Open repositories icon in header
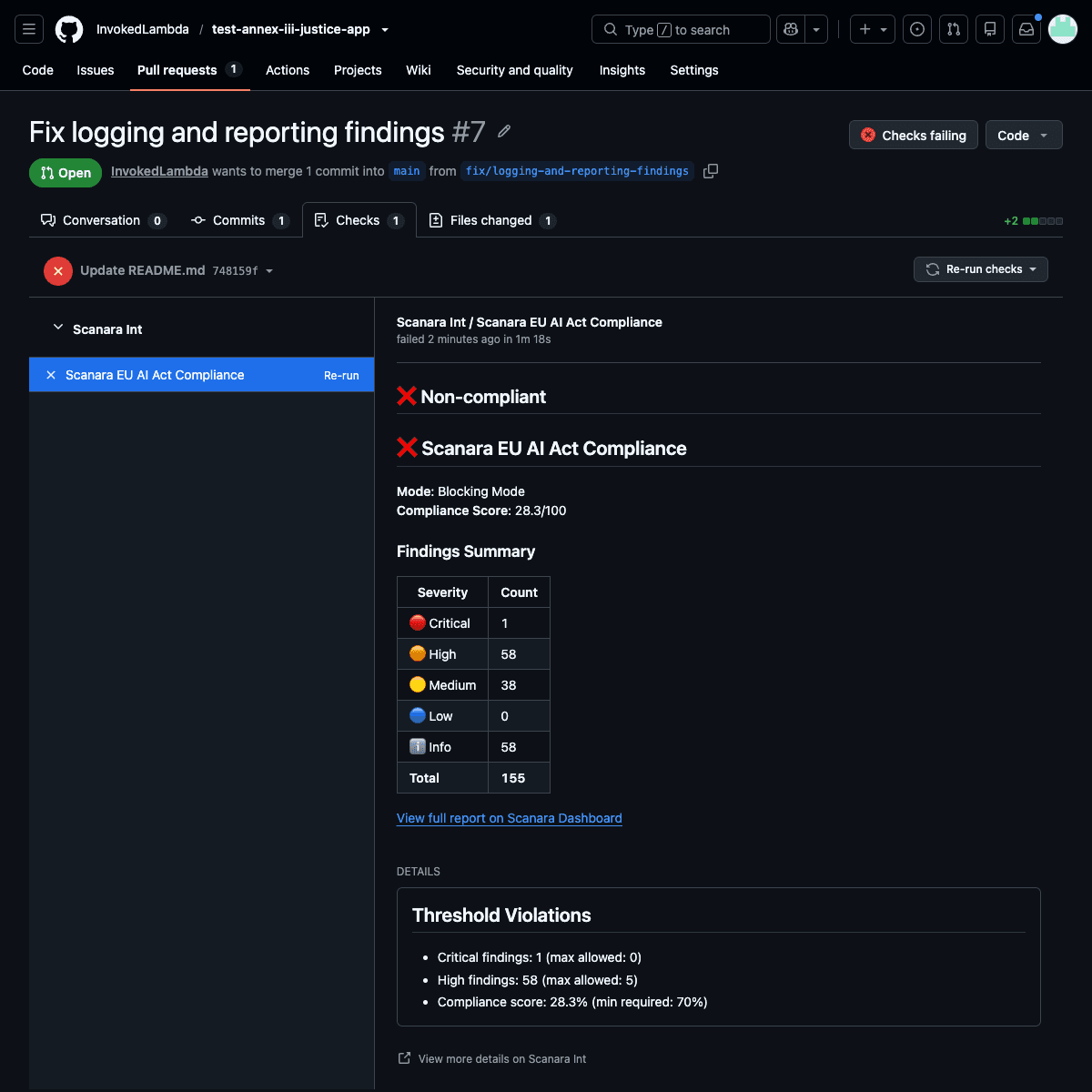 pos(990,29)
